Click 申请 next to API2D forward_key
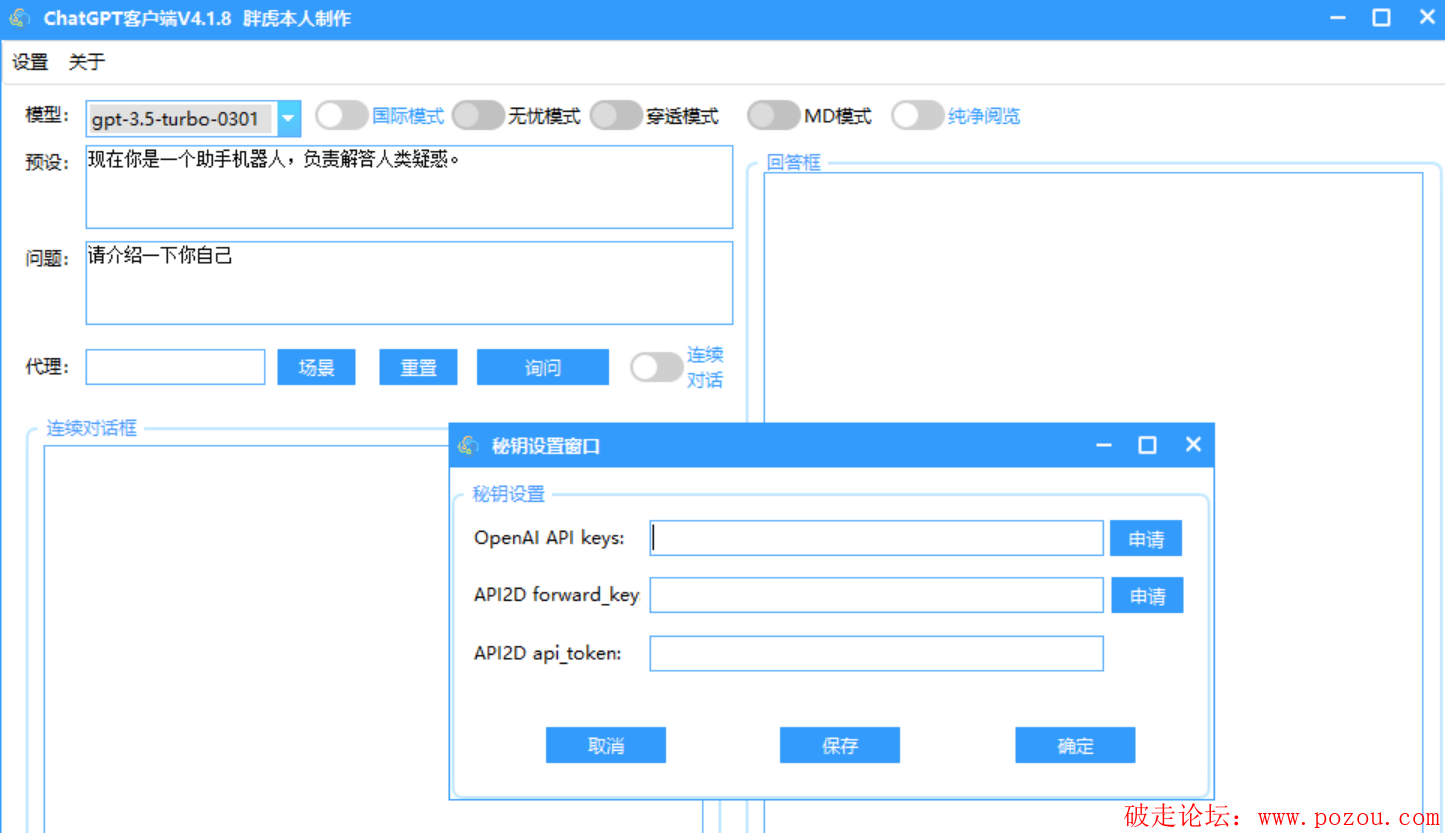1445x833 pixels. [x=1147, y=595]
